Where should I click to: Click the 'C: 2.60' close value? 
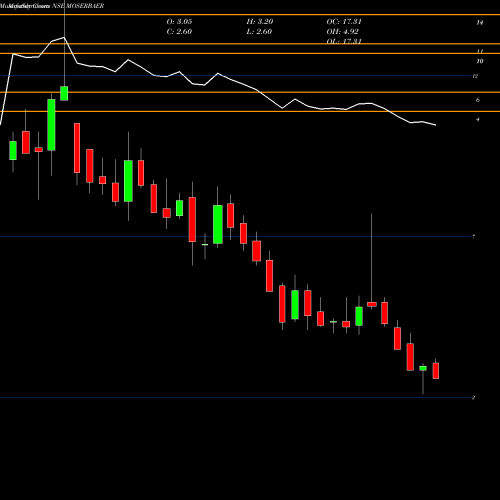tap(179, 31)
